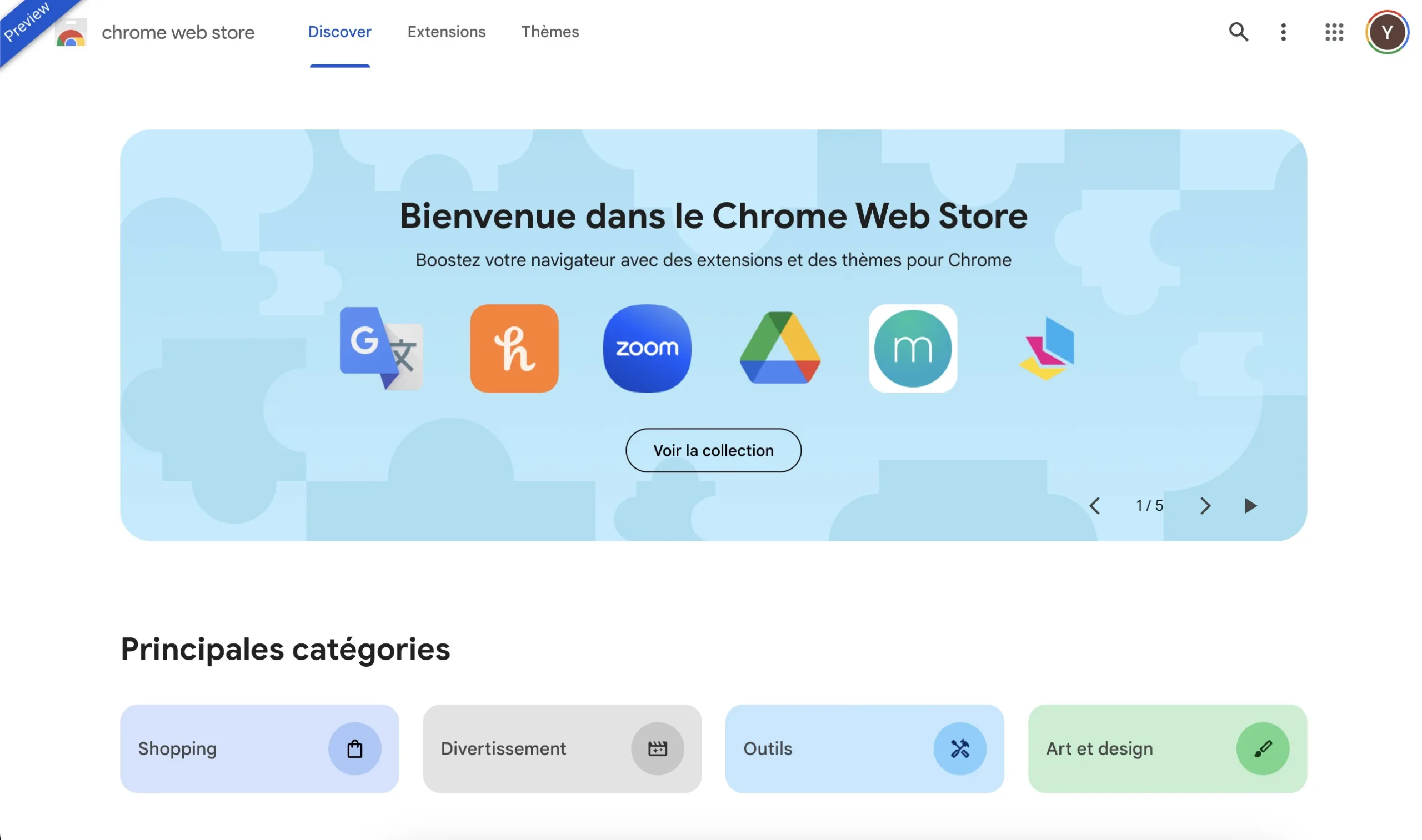Click next slide arrow button

tap(1204, 505)
